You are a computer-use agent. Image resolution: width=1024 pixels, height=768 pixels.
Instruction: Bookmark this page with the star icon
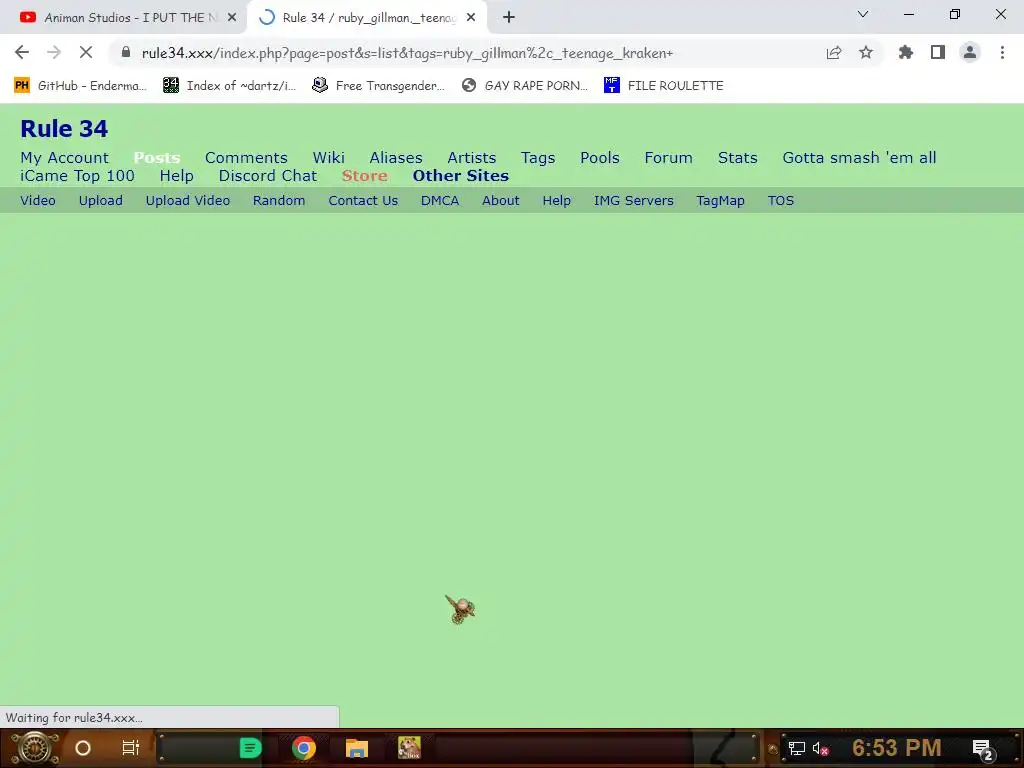866,53
